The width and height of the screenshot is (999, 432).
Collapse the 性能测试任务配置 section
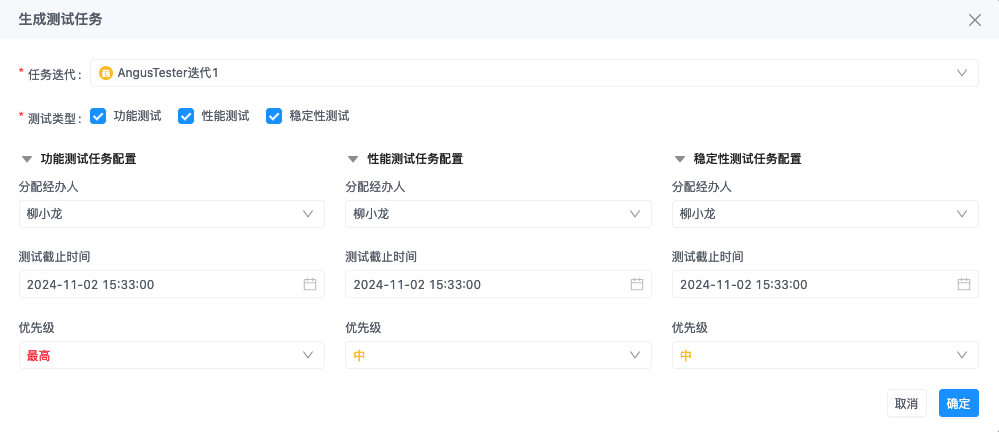click(x=353, y=159)
